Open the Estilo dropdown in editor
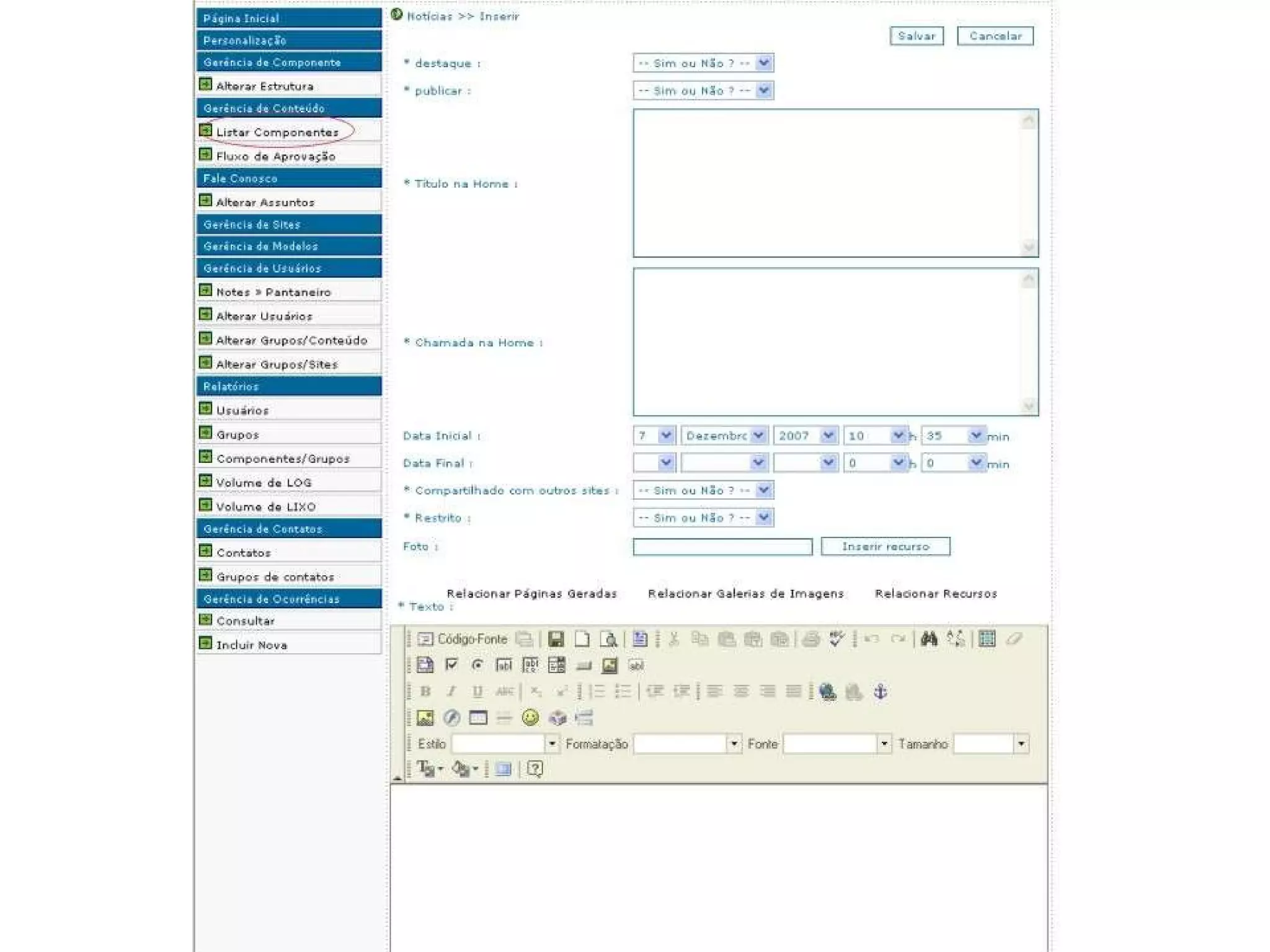1270x952 pixels. point(552,743)
